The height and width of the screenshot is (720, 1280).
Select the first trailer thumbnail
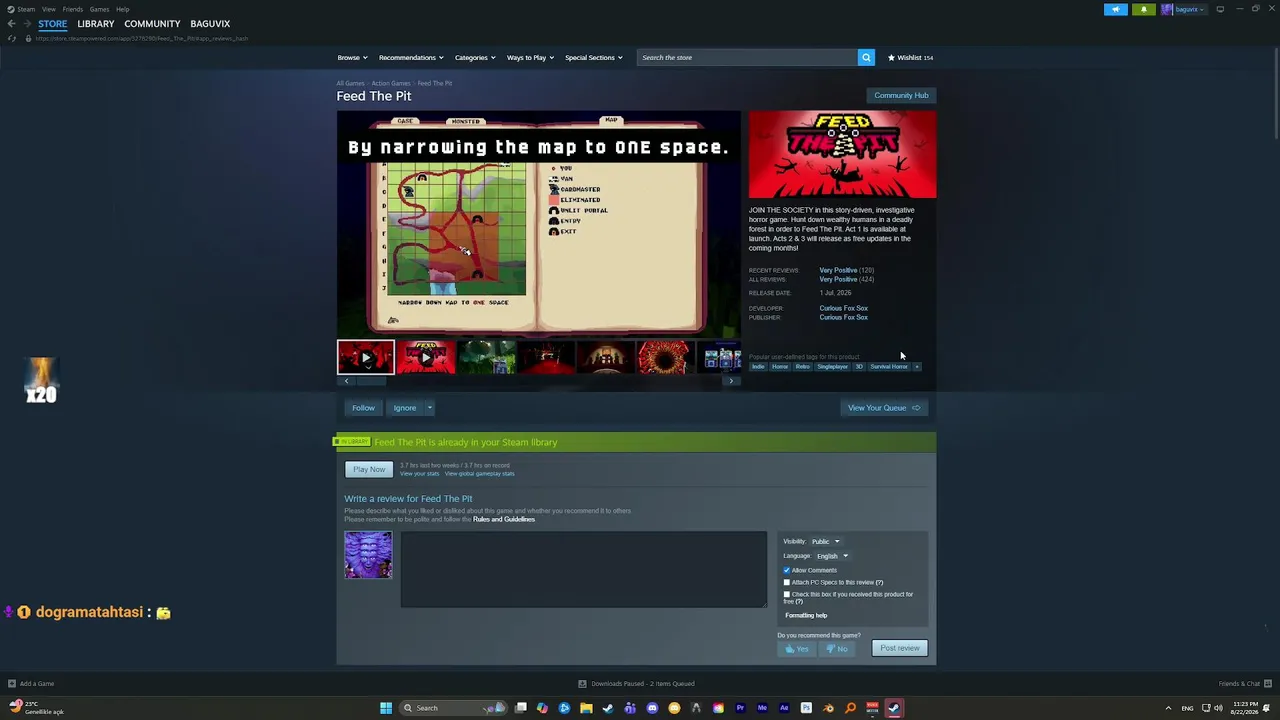365,357
